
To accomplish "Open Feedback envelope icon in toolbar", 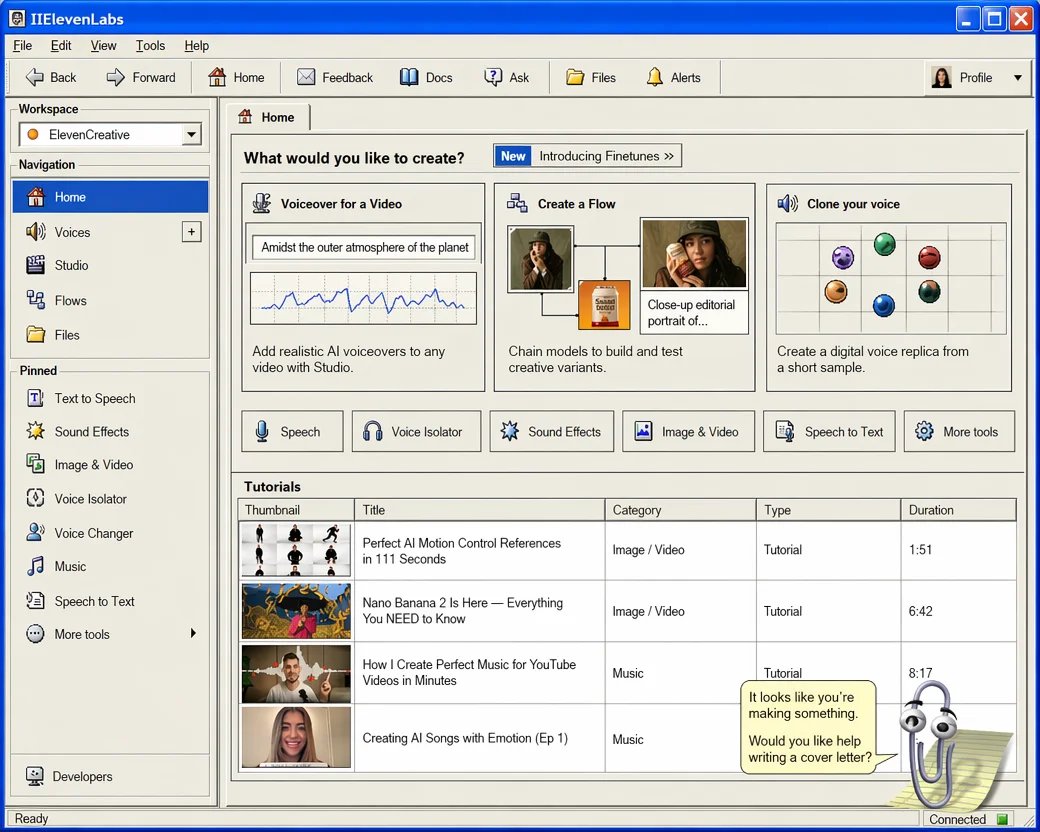I will [306, 78].
